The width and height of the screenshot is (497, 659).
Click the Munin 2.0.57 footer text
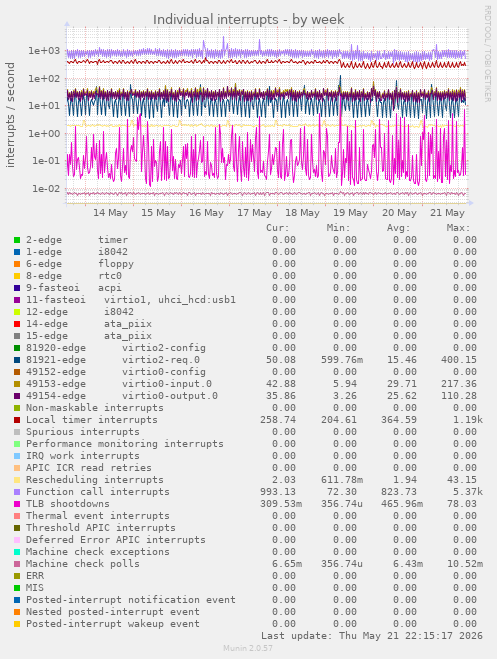(248, 648)
